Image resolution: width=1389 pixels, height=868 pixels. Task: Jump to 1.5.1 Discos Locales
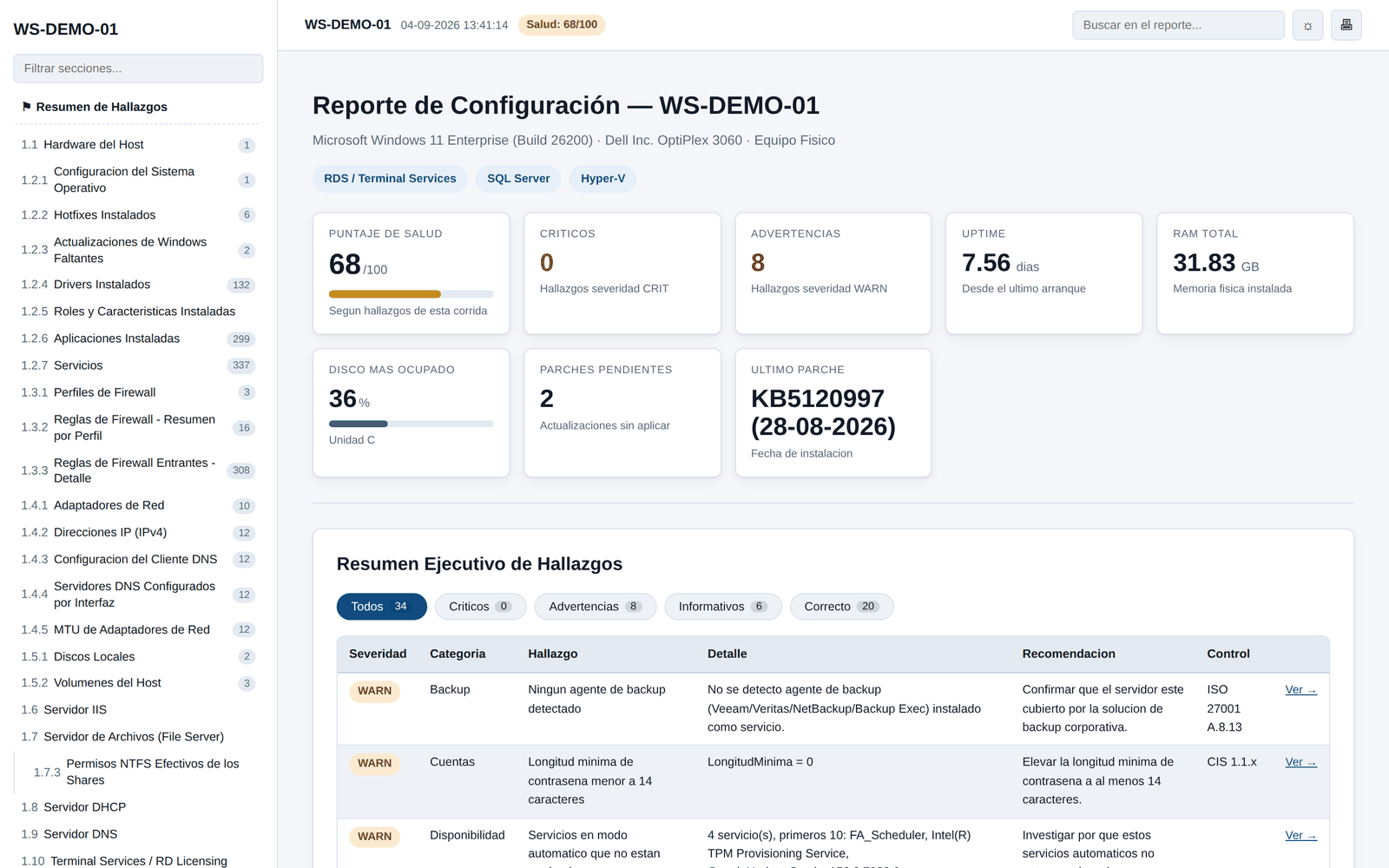pos(138,656)
